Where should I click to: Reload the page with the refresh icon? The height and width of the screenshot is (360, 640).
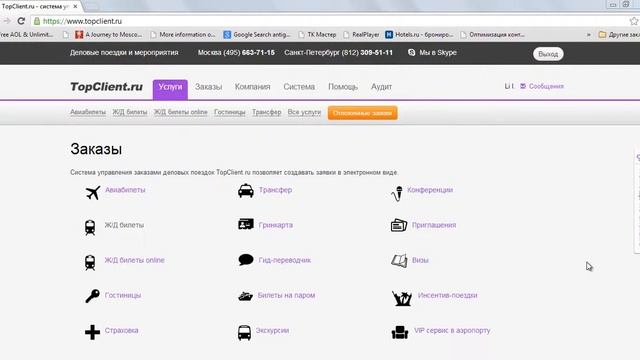[x=21, y=21]
